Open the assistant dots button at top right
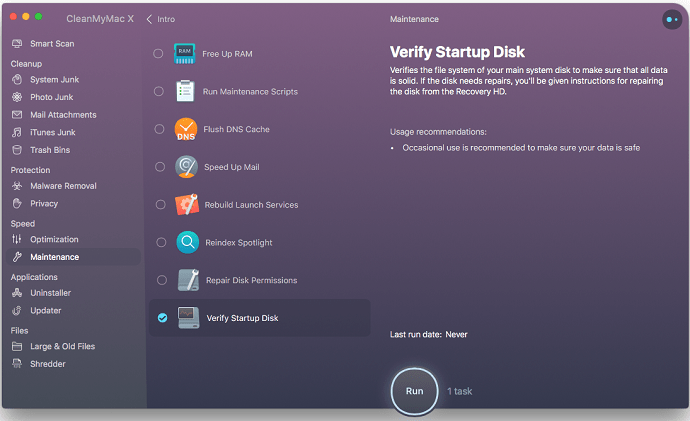 tap(672, 19)
